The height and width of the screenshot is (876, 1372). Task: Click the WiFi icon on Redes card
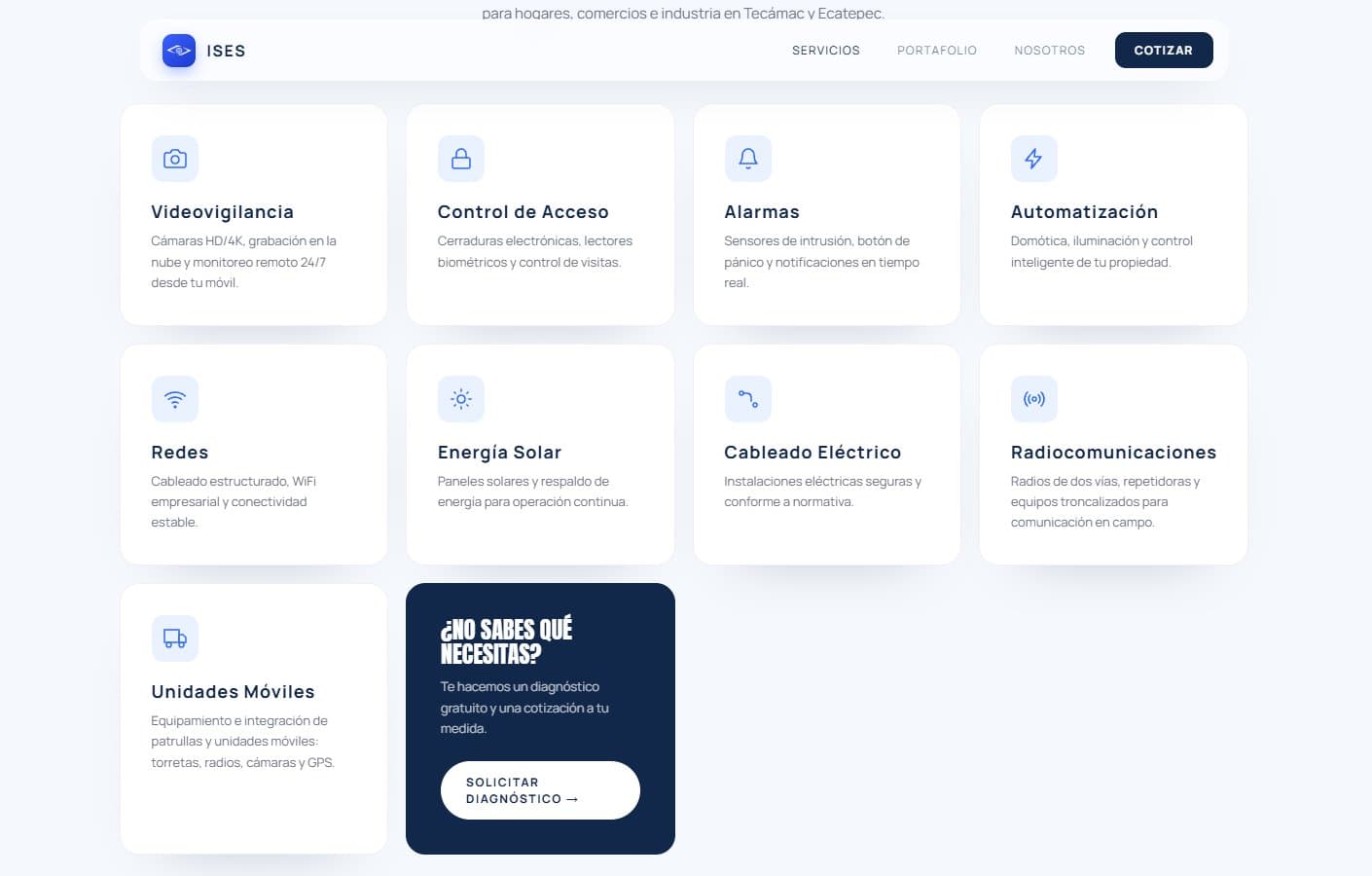(175, 399)
